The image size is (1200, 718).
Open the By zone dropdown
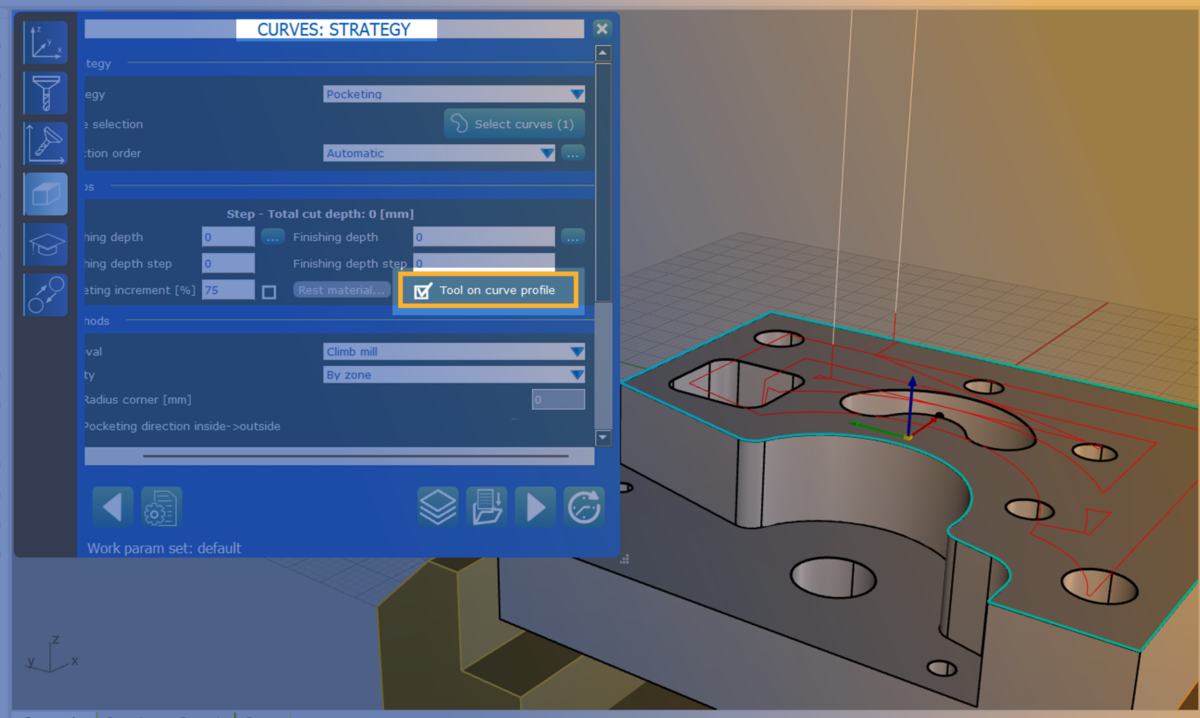point(454,375)
